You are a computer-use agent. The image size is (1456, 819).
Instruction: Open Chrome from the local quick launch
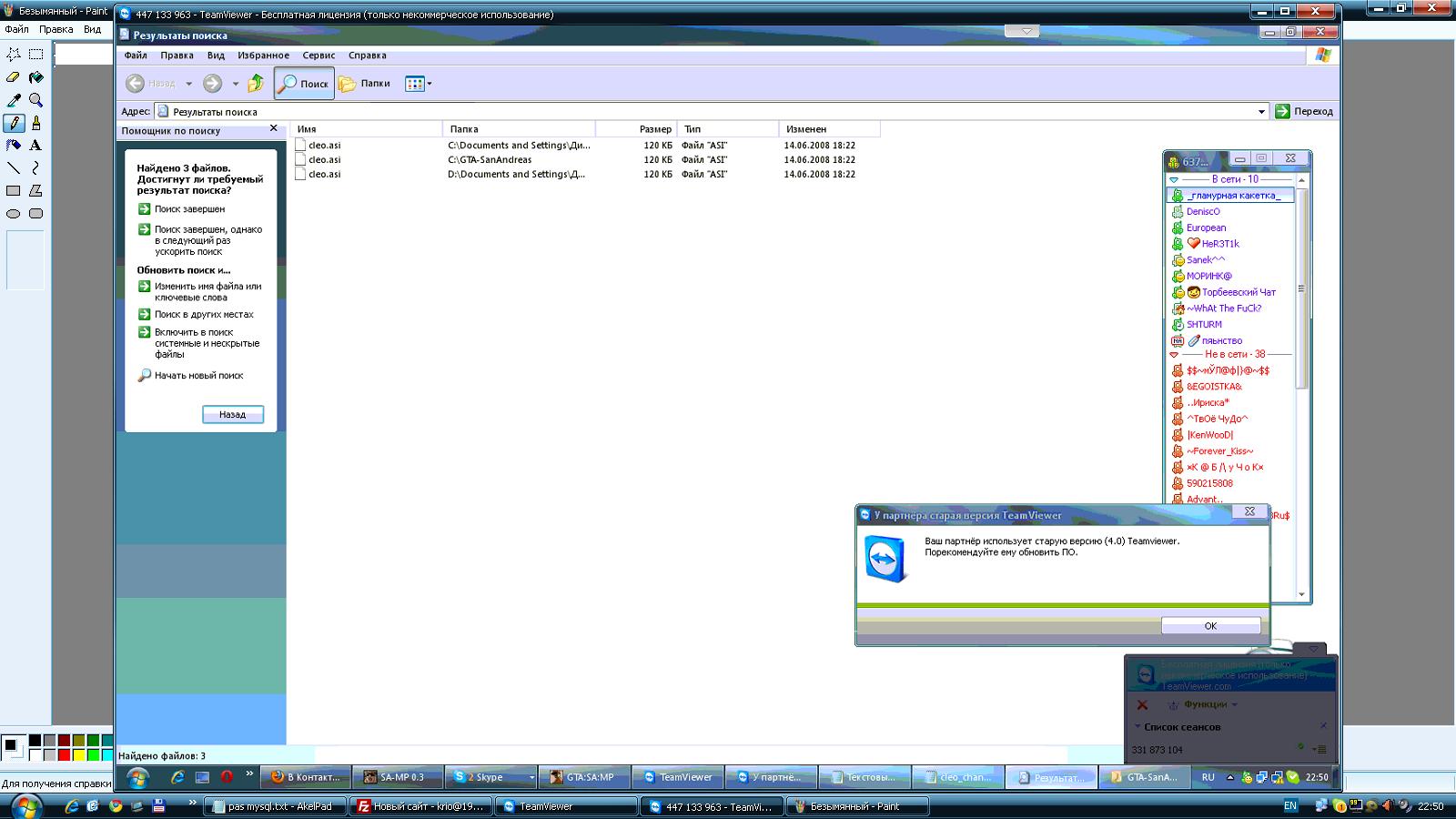tap(116, 806)
